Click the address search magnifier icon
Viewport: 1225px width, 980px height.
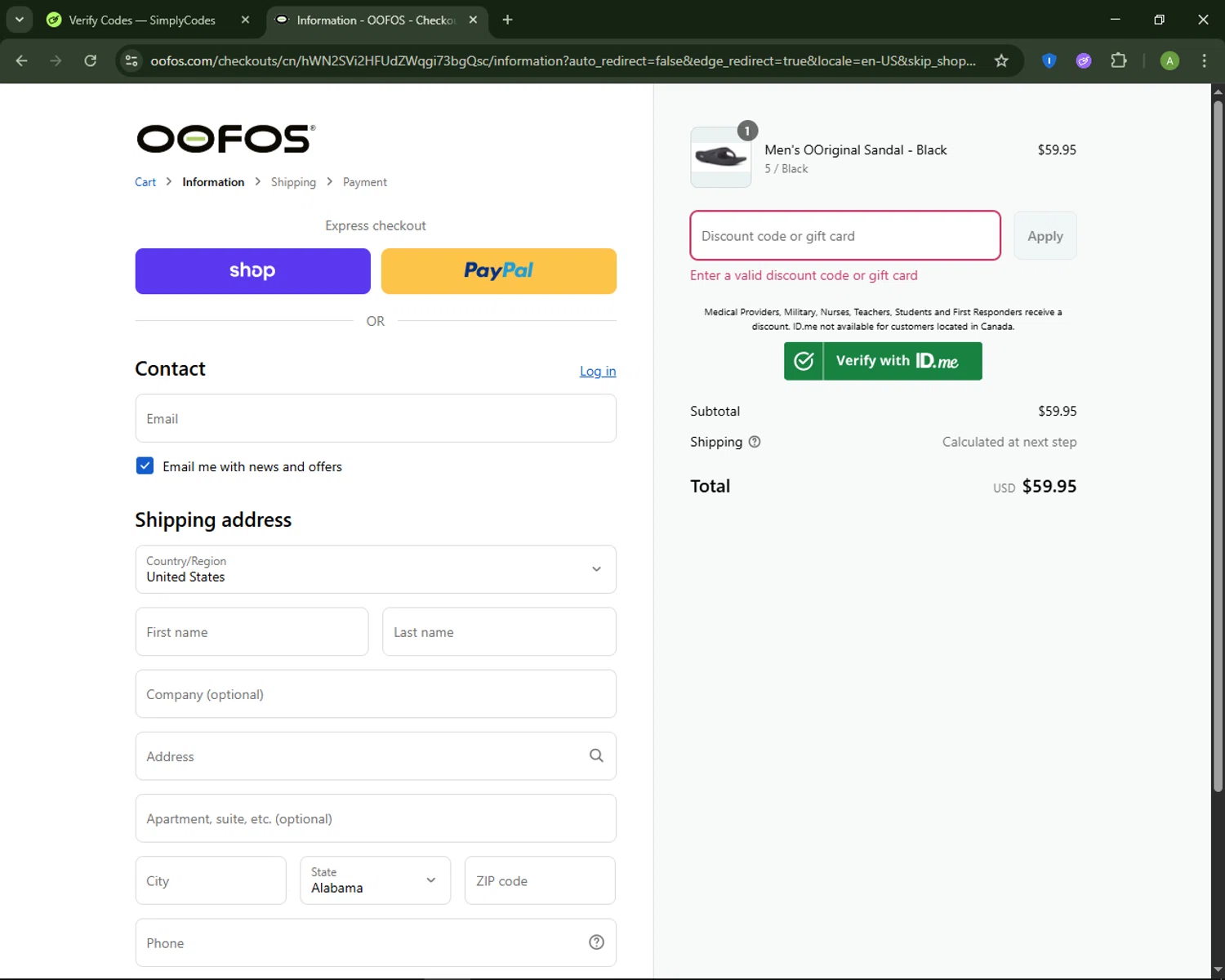pos(596,756)
